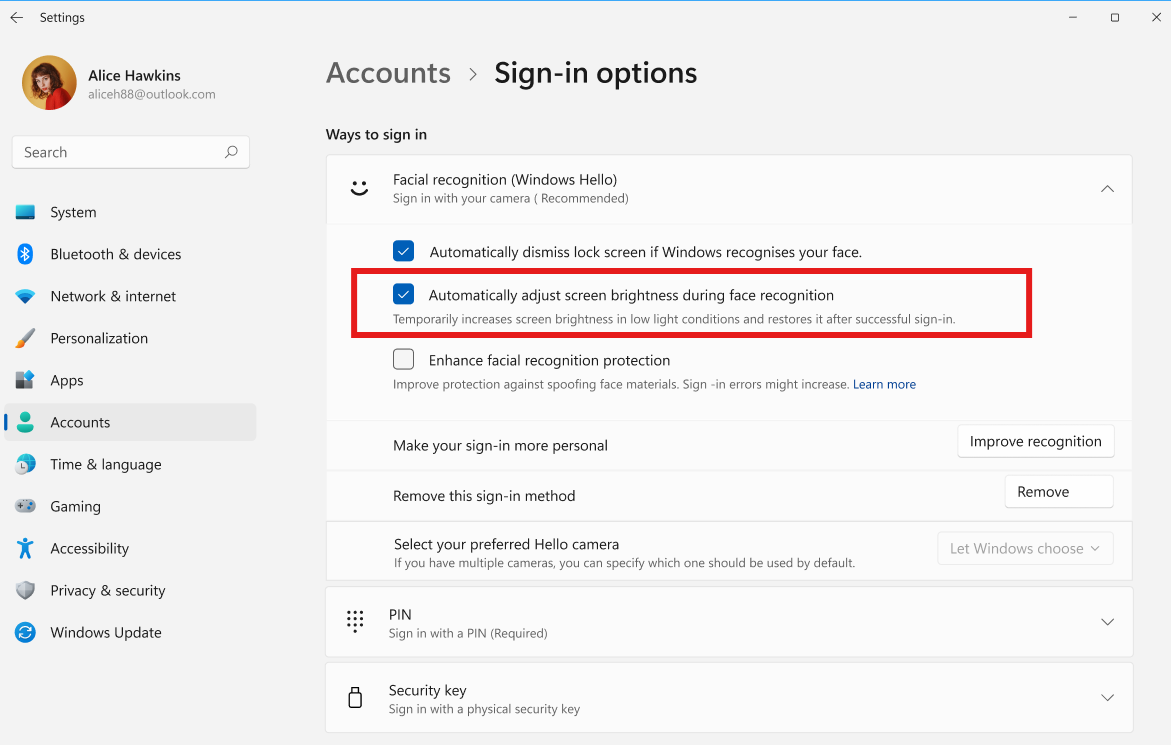The image size is (1171, 745).
Task: Click the Apps icon in sidebar
Action: point(25,380)
